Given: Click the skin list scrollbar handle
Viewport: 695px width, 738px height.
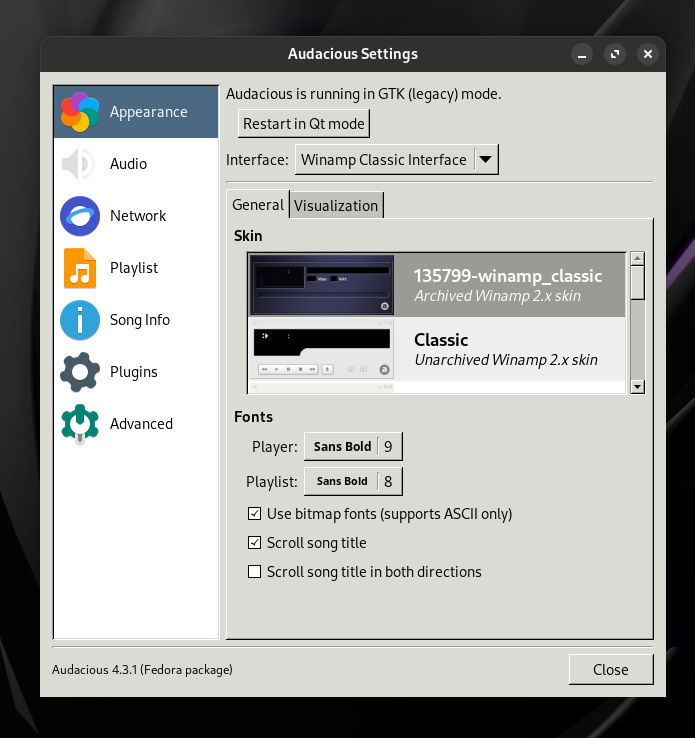Looking at the screenshot, I should (x=638, y=282).
